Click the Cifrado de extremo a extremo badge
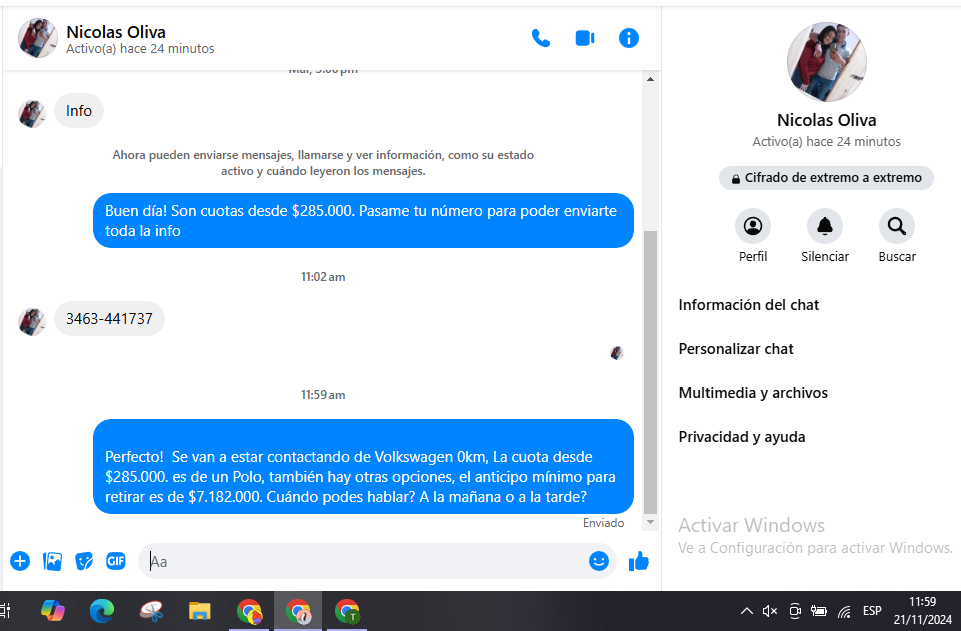Screen dimensions: 961x631 tap(826, 178)
